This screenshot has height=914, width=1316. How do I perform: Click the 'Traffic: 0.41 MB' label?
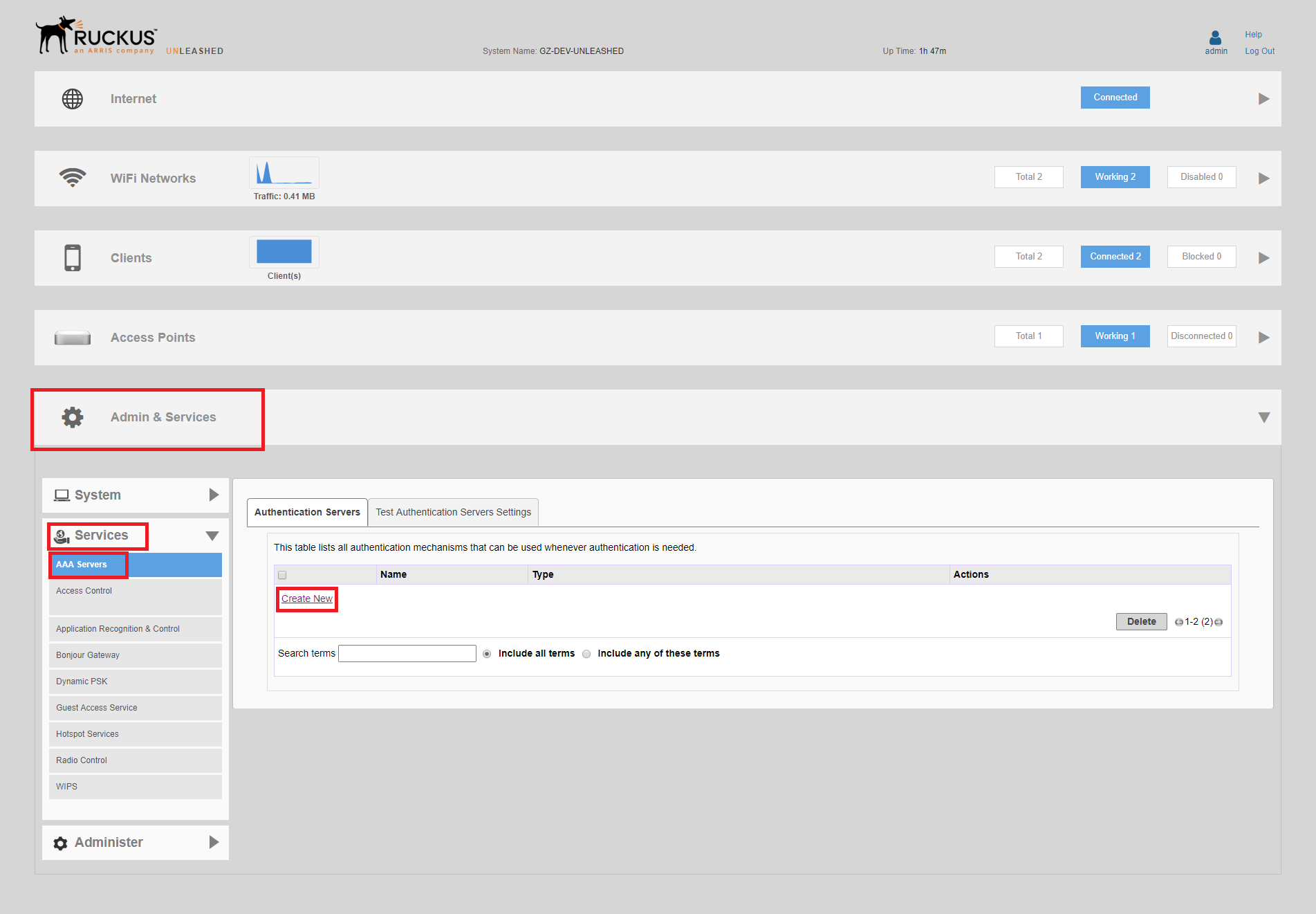tap(284, 196)
